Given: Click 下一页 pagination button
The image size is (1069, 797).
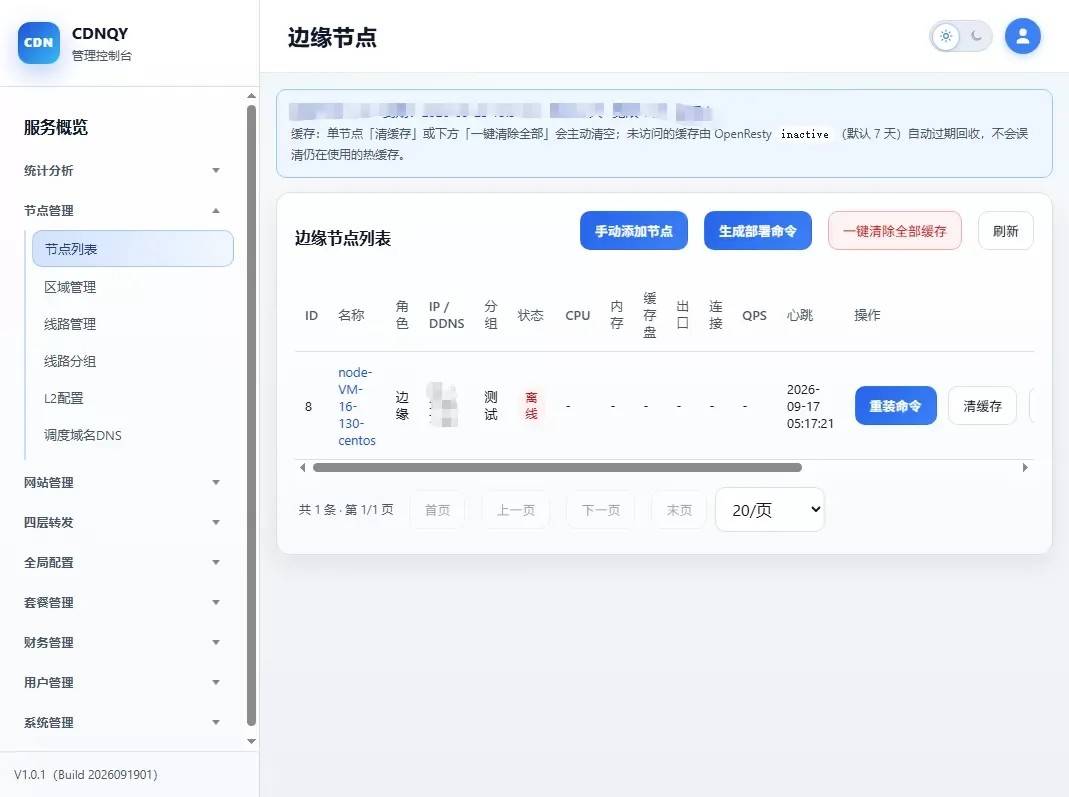Looking at the screenshot, I should (x=601, y=510).
